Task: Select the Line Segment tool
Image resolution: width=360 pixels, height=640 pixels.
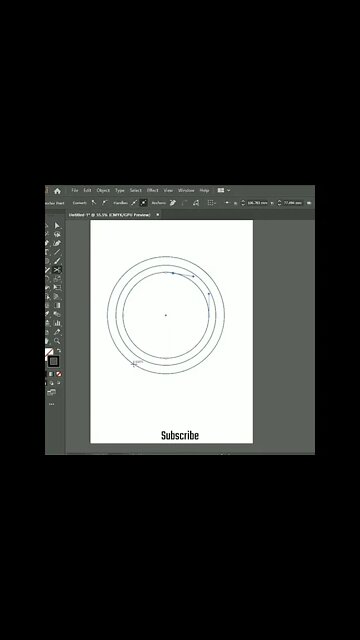Action: pyautogui.click(x=57, y=252)
